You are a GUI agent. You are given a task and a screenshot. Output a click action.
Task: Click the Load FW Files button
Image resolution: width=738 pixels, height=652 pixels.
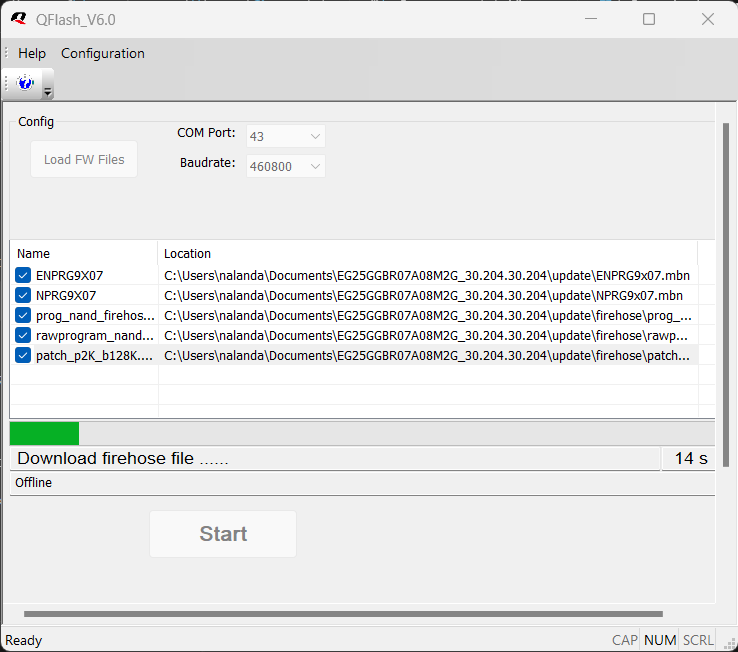pos(84,159)
